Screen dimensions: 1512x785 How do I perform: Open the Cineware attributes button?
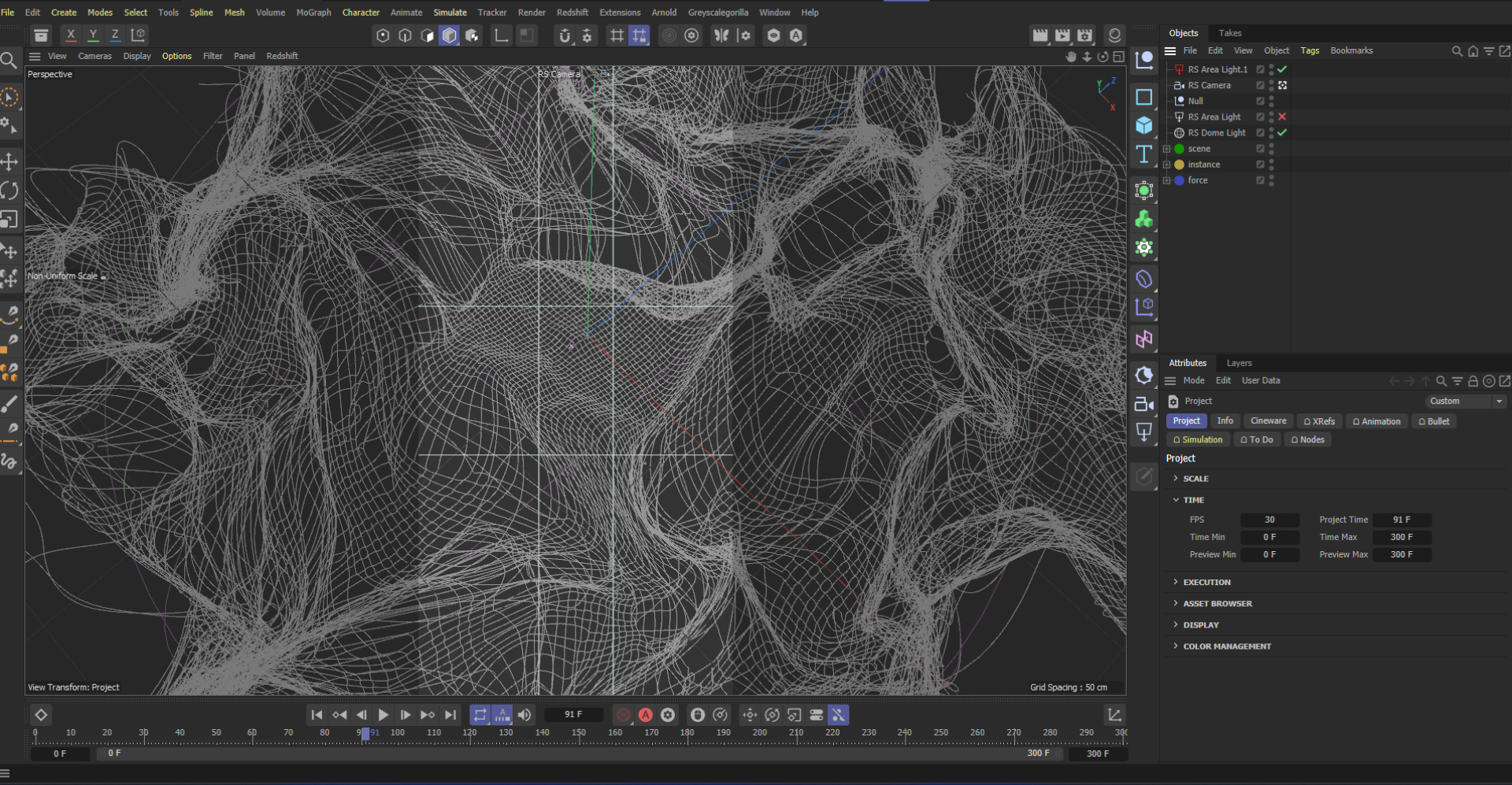click(x=1268, y=421)
